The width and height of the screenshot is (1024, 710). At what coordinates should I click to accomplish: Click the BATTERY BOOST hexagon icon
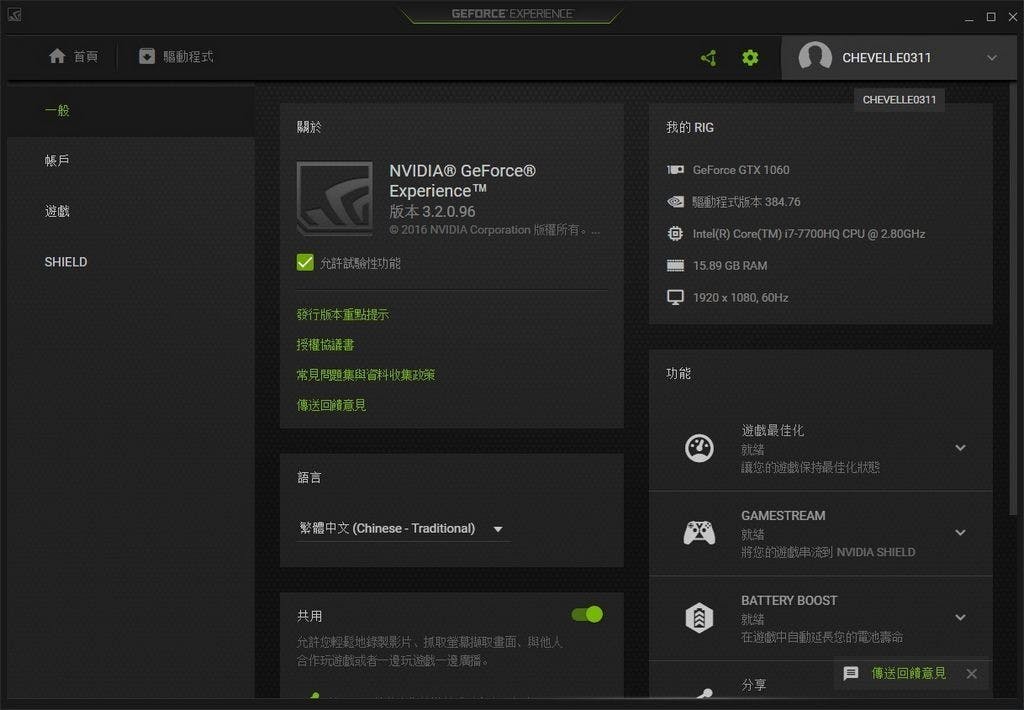(699, 617)
